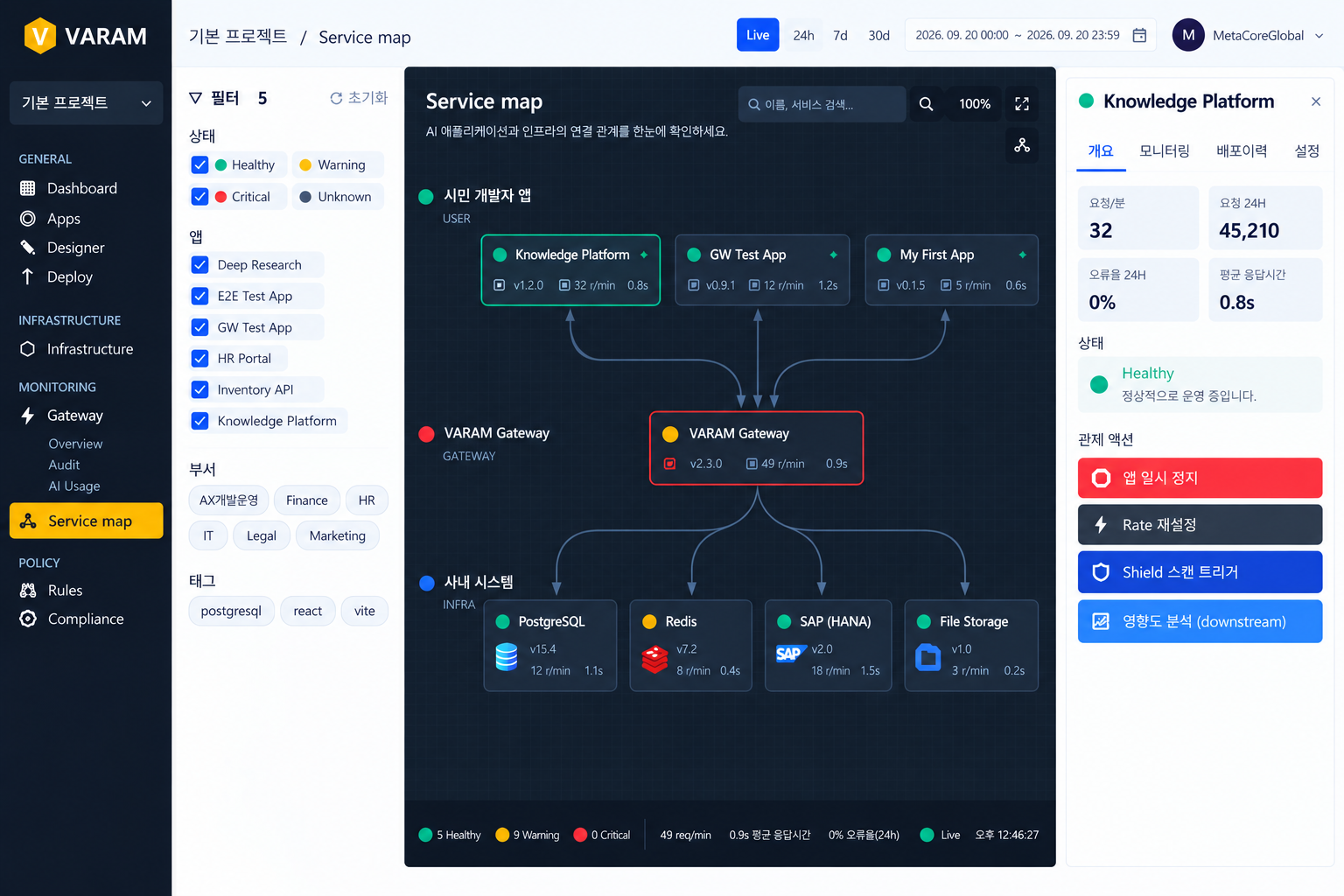Uncheck the Healthy status checkbox

click(199, 164)
